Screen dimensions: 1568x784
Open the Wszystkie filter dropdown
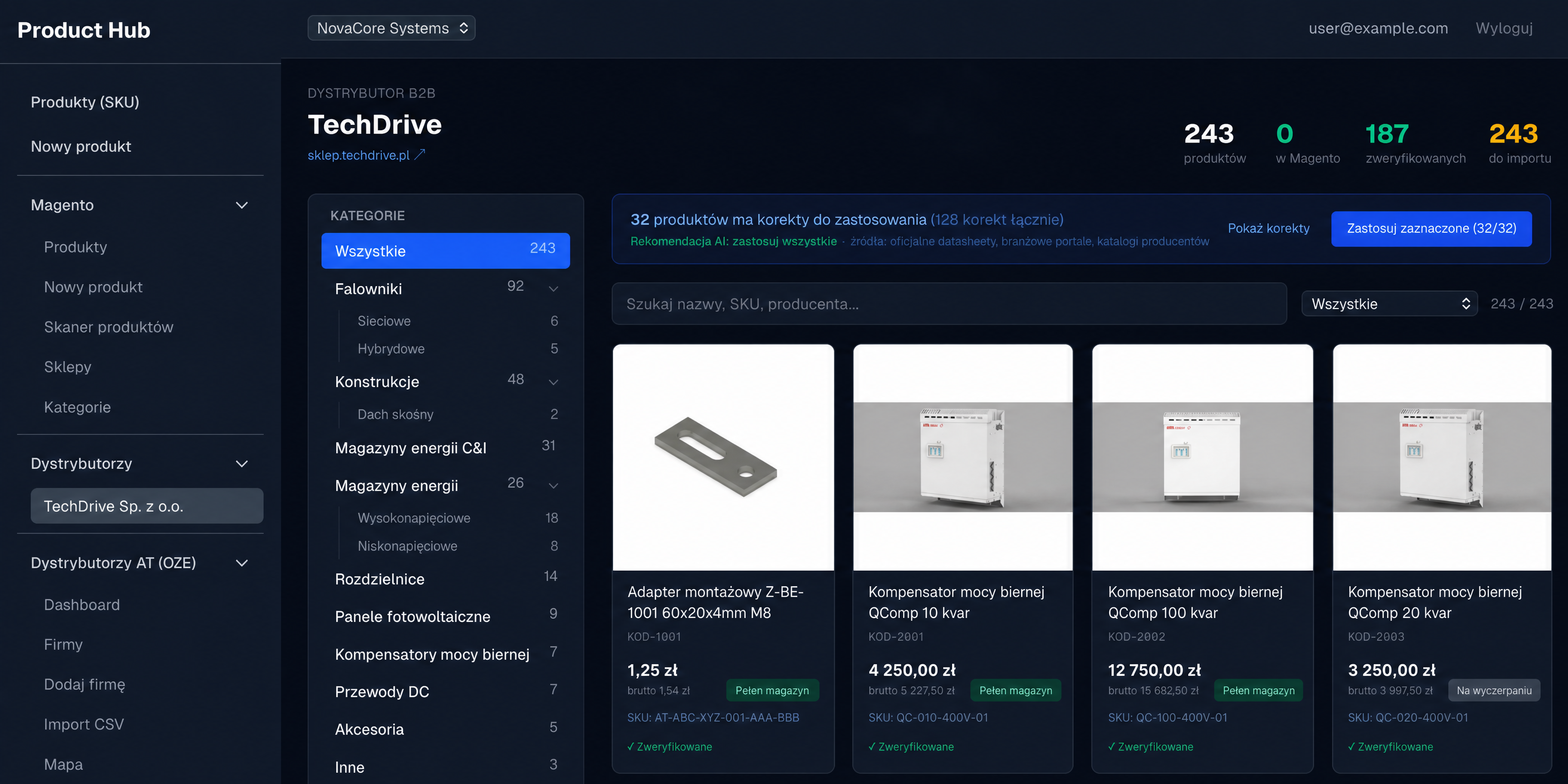[1389, 303]
